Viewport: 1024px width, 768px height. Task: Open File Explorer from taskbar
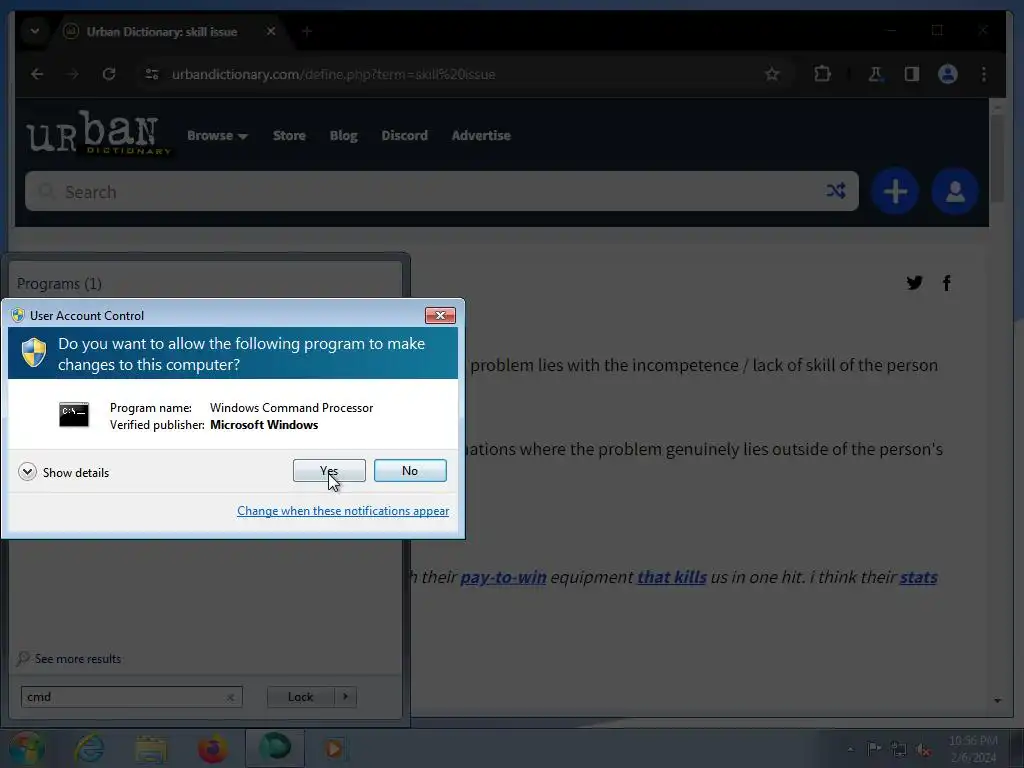click(151, 749)
